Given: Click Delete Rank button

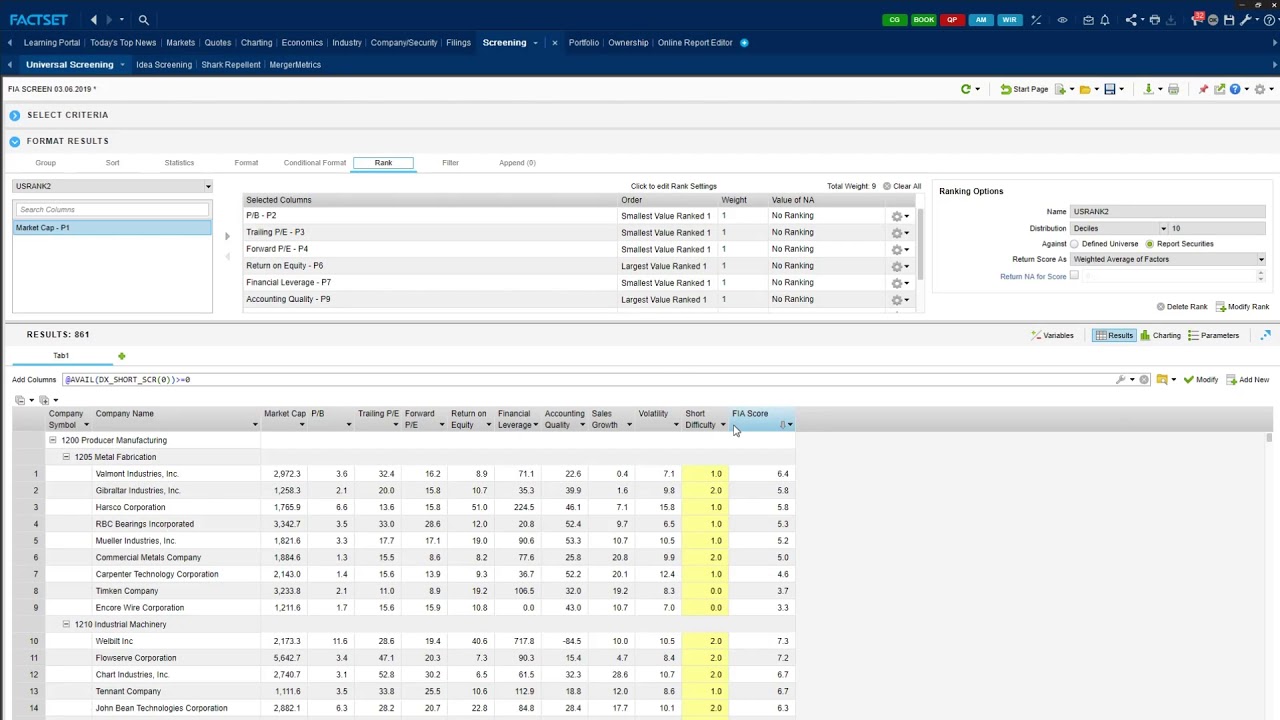Looking at the screenshot, I should (1181, 307).
